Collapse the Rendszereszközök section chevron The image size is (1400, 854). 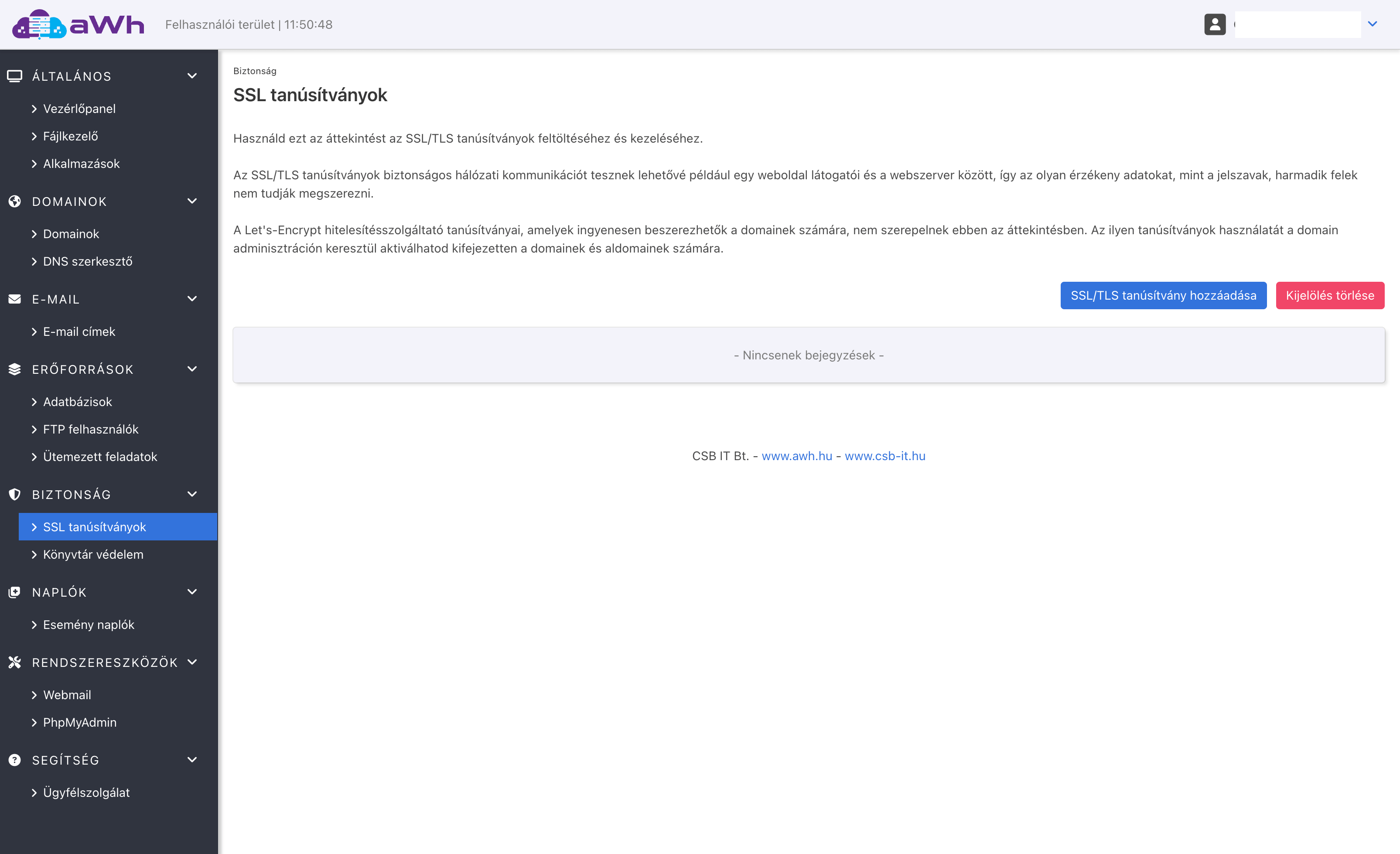[192, 662]
